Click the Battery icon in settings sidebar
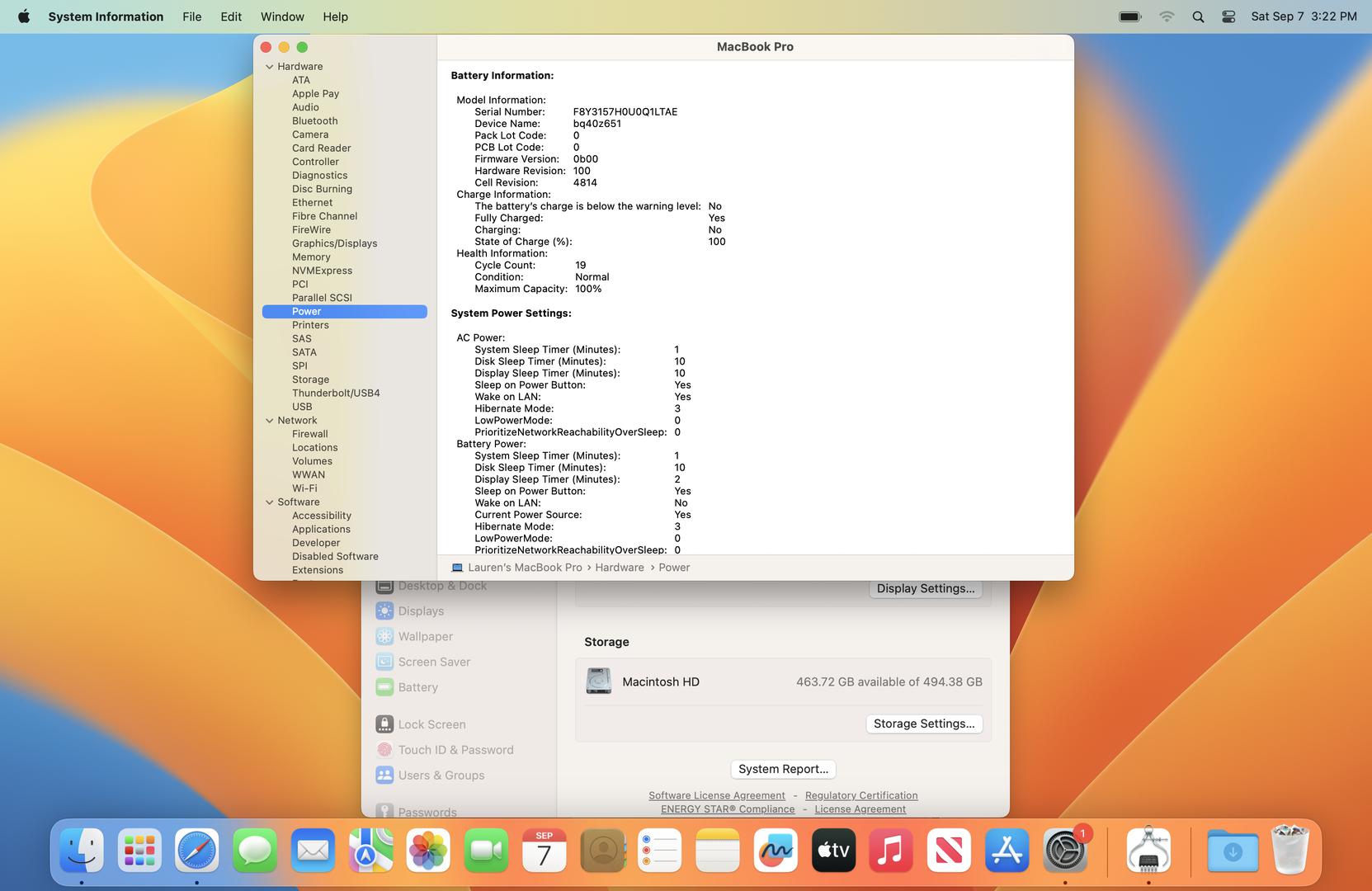The image size is (1372, 891). [x=384, y=687]
